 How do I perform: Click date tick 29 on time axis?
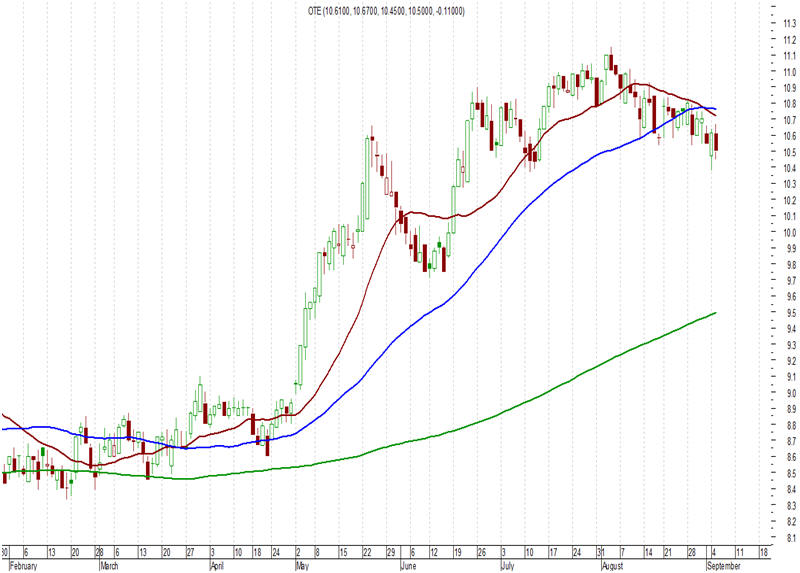coord(391,553)
